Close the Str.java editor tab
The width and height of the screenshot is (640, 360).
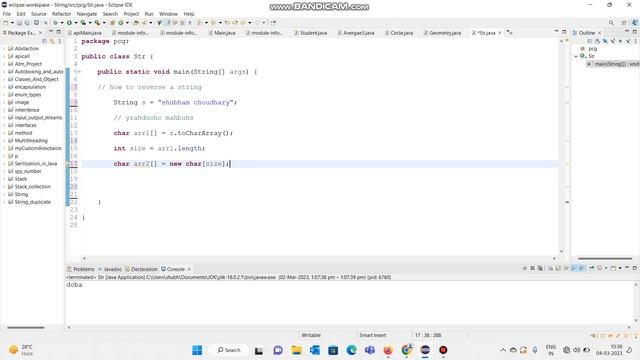coord(500,33)
